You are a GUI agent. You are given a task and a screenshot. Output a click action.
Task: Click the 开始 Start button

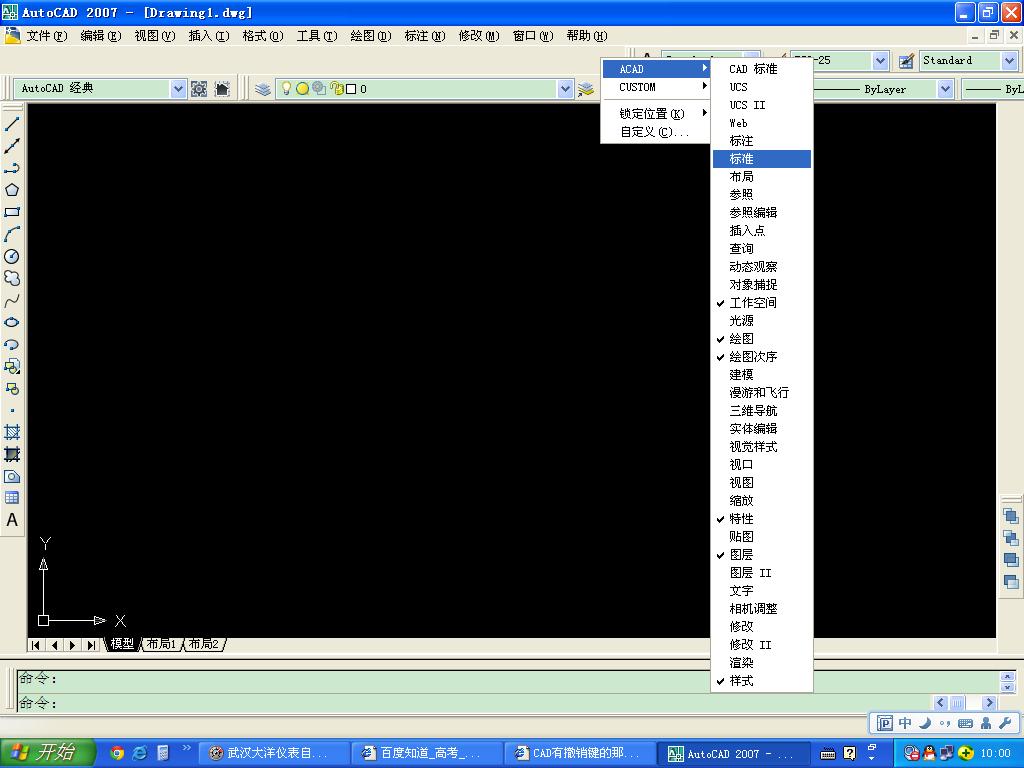coord(47,752)
